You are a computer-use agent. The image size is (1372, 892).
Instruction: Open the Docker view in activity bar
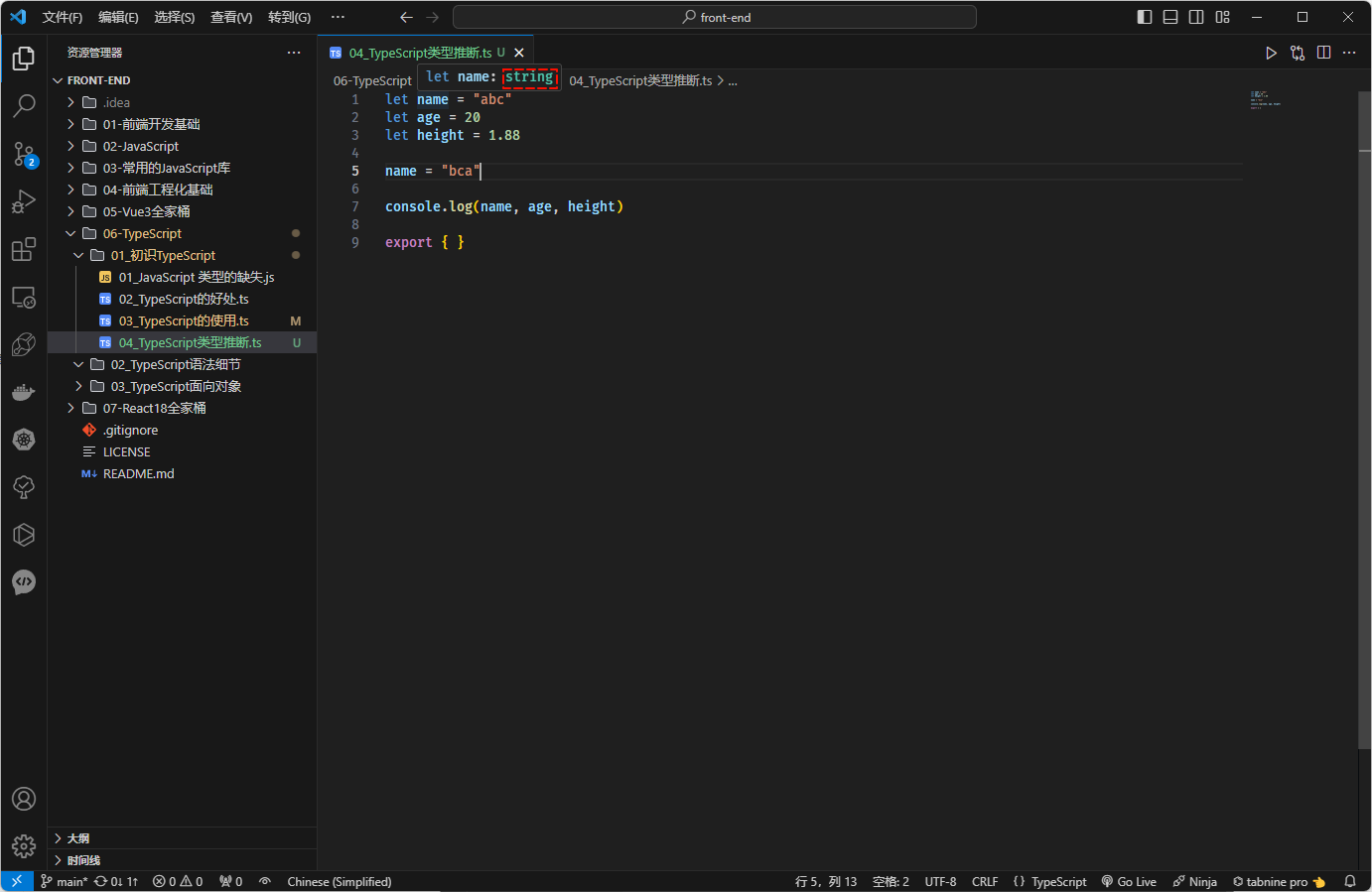point(24,392)
